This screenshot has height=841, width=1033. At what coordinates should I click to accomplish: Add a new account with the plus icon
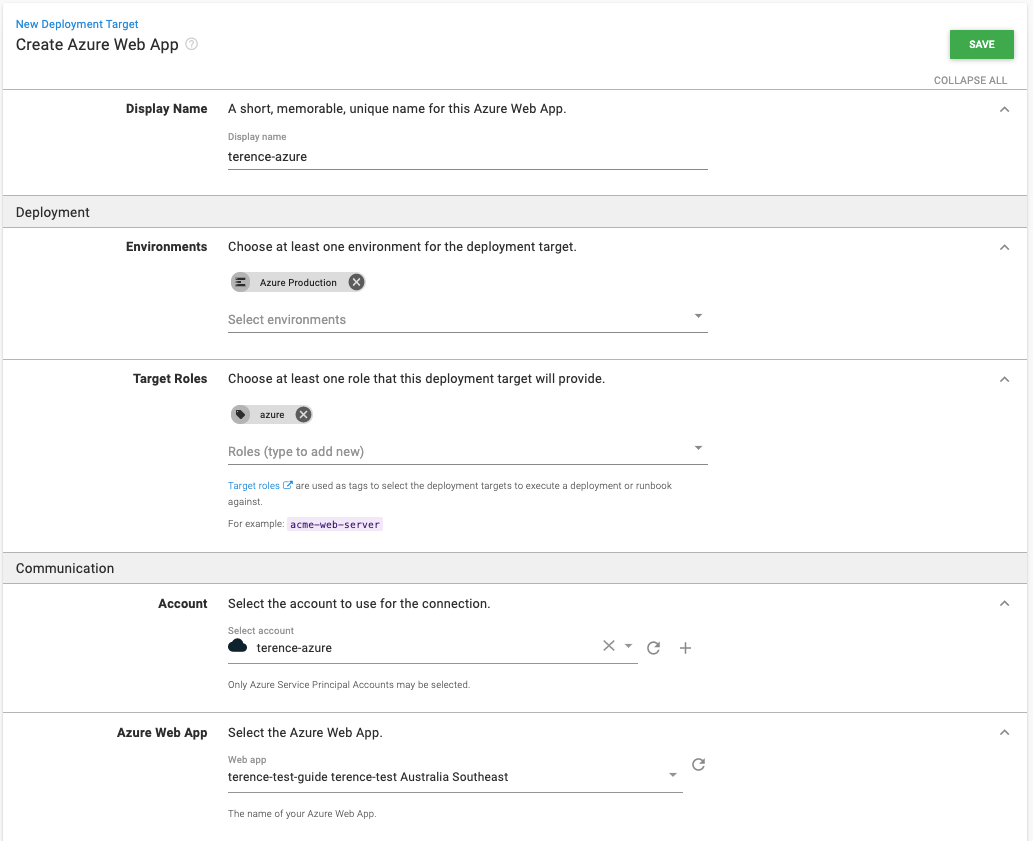686,648
